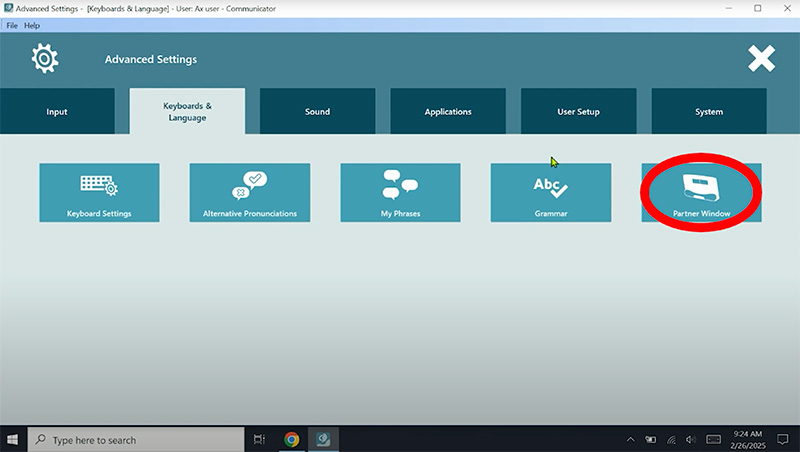Open the Applications tab
The height and width of the screenshot is (452, 800).
tap(448, 112)
